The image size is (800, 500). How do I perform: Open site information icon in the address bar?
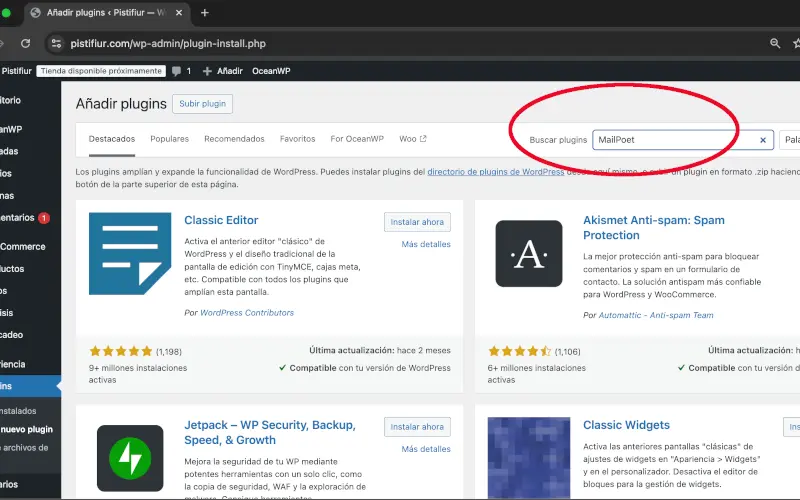coord(56,43)
